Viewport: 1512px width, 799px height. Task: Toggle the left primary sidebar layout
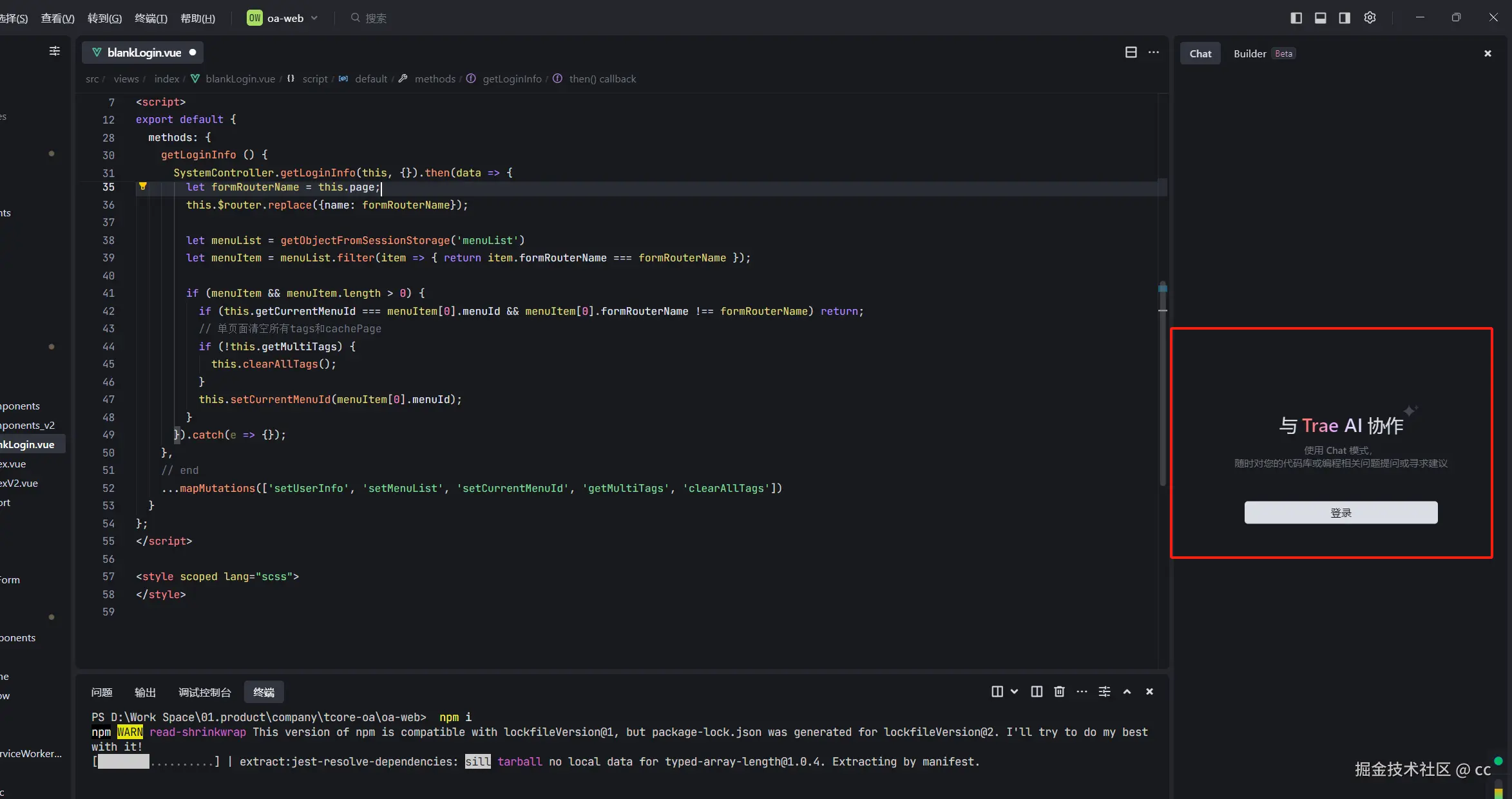point(1296,18)
